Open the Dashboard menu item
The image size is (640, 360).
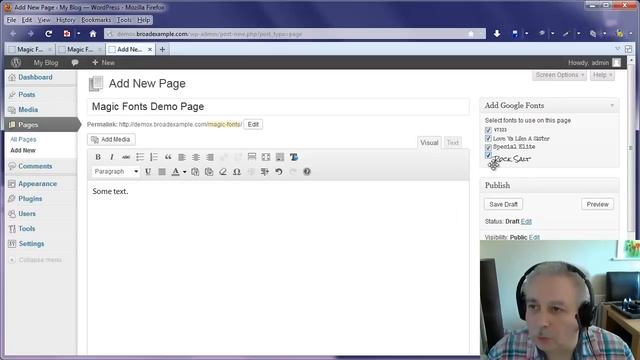tap(36, 77)
